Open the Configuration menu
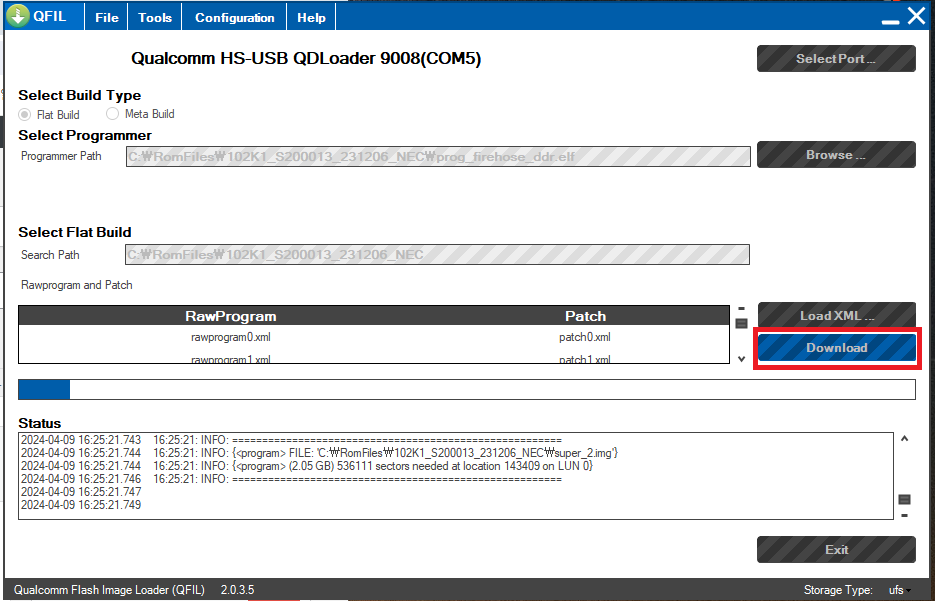 point(234,17)
